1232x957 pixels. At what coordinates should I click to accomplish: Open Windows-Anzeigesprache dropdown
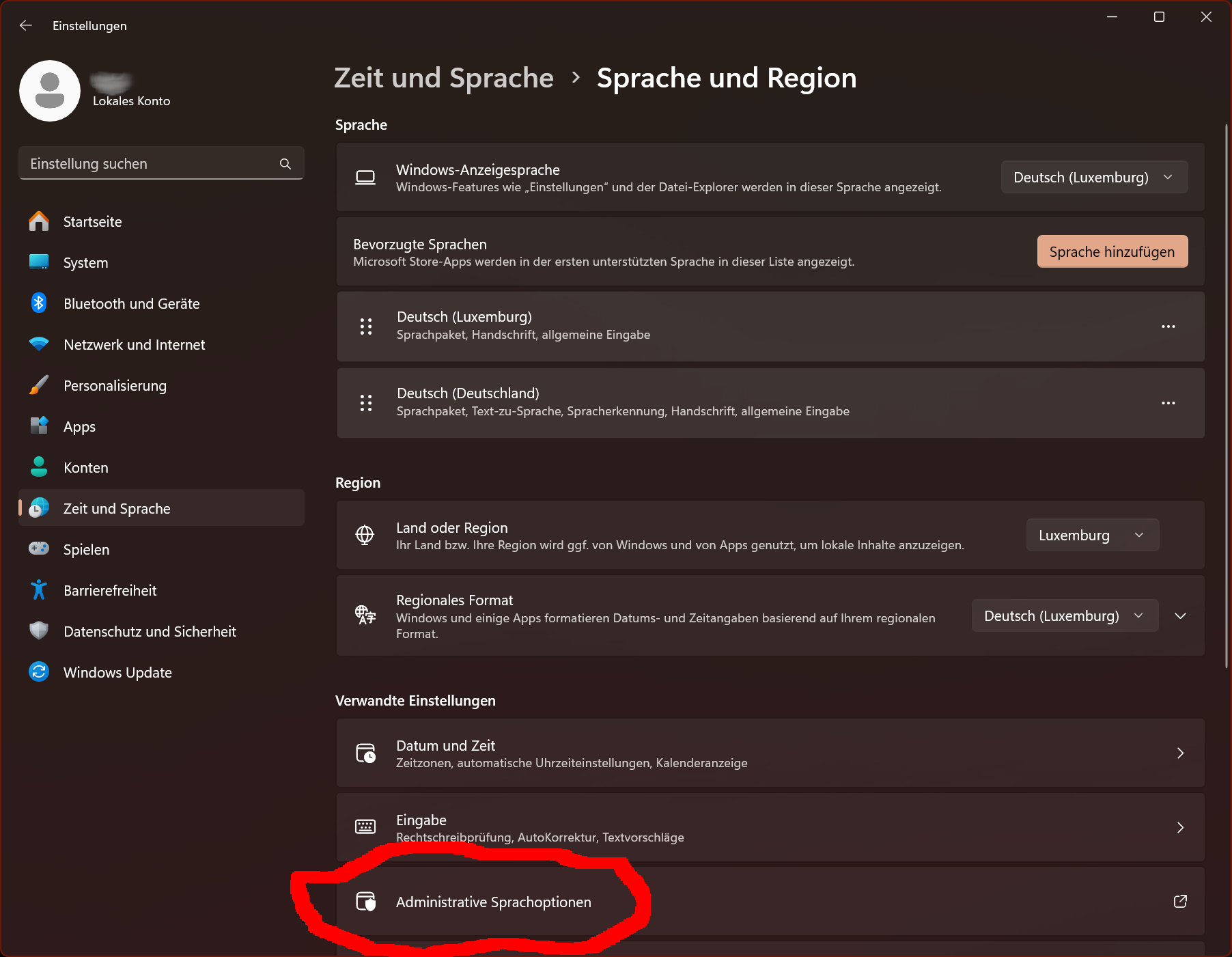coord(1094,178)
